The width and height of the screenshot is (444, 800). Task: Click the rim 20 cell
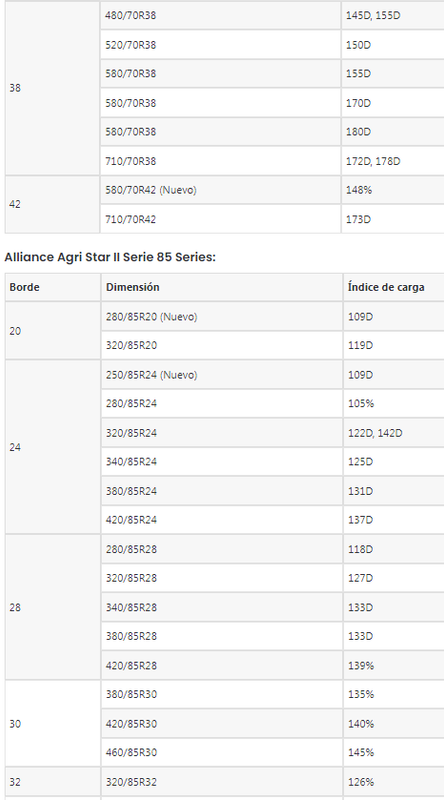coord(53,331)
